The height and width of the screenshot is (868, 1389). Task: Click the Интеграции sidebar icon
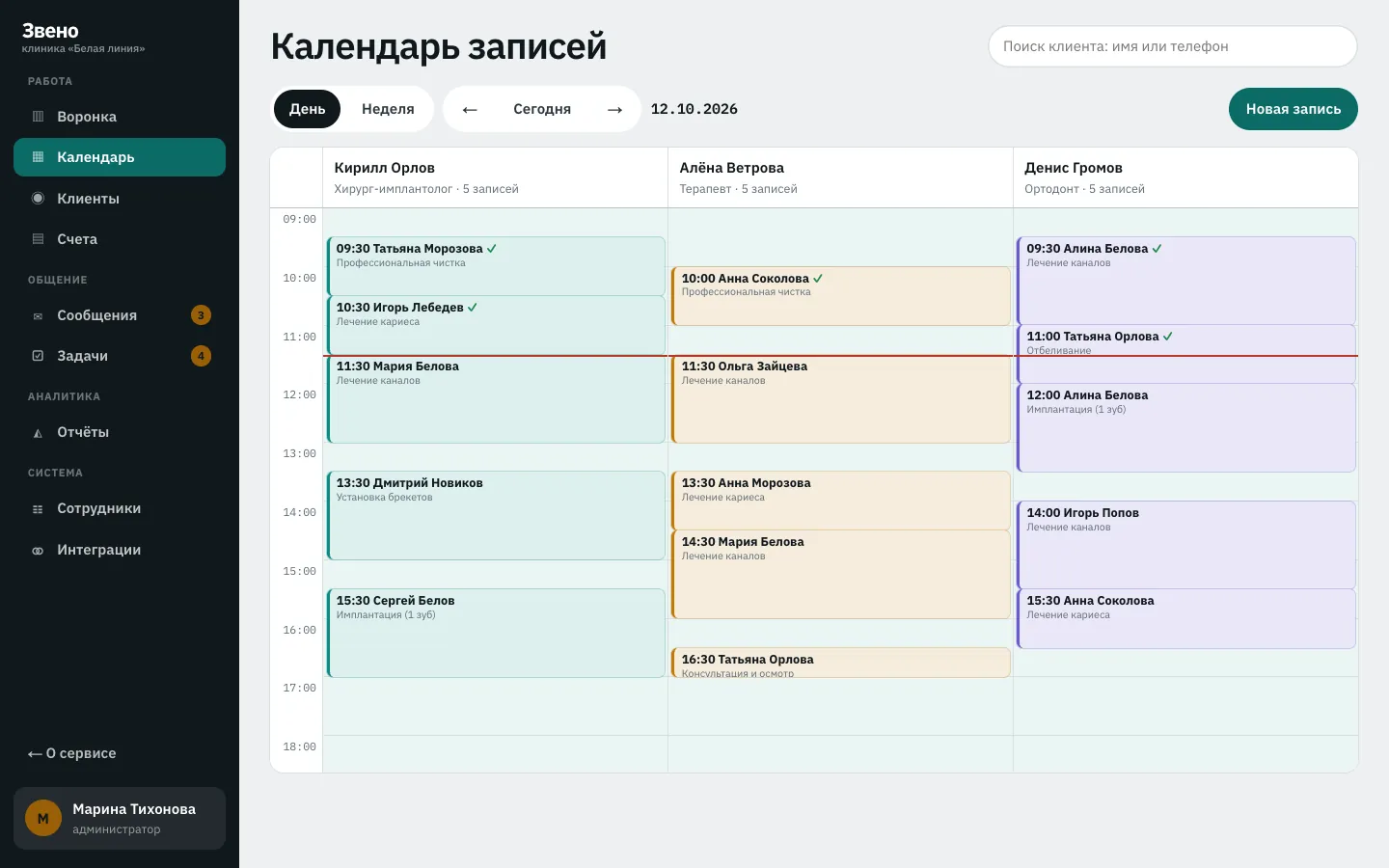[x=38, y=551]
